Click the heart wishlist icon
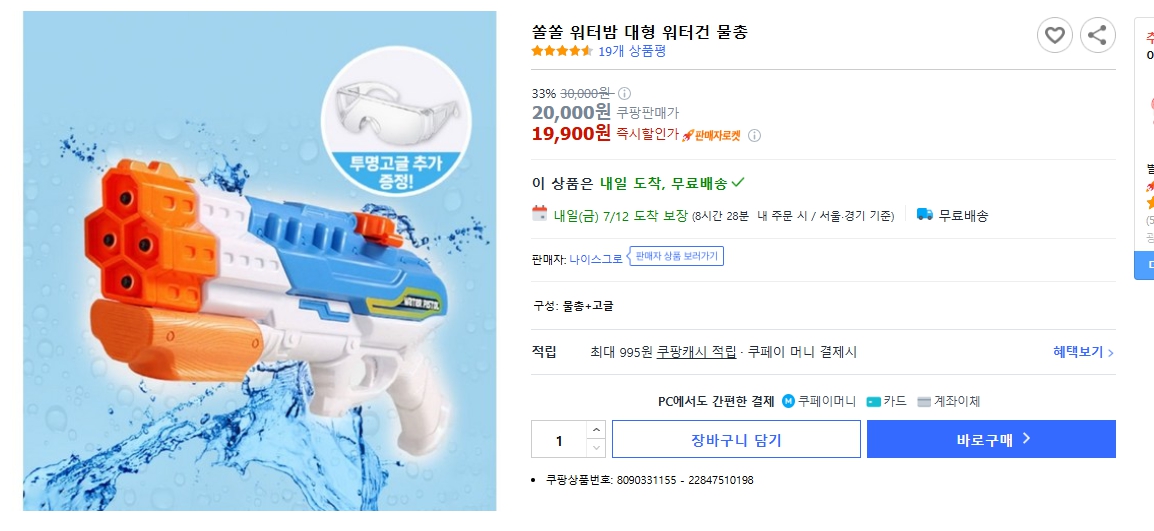 (1054, 36)
